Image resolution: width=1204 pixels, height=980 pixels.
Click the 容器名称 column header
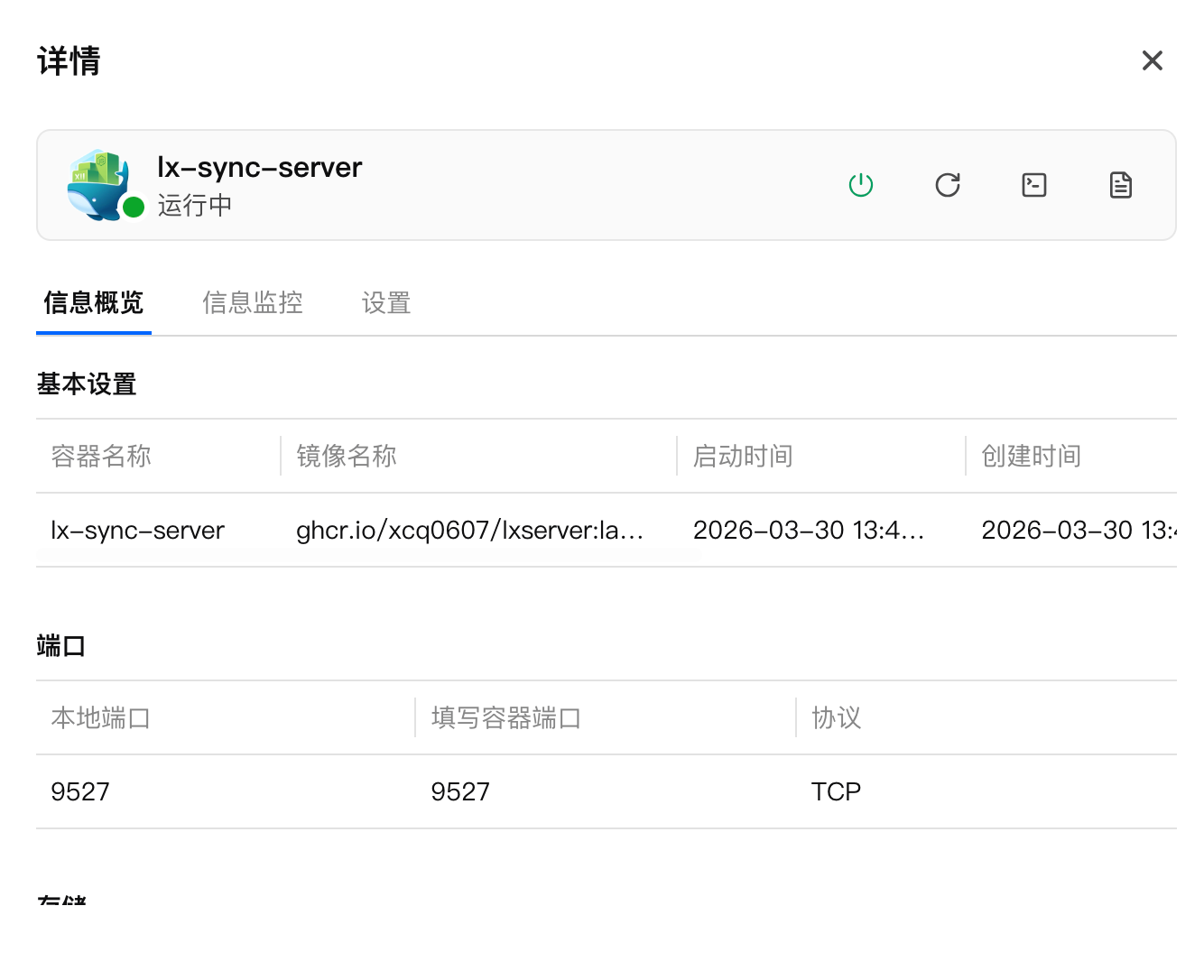[x=101, y=456]
